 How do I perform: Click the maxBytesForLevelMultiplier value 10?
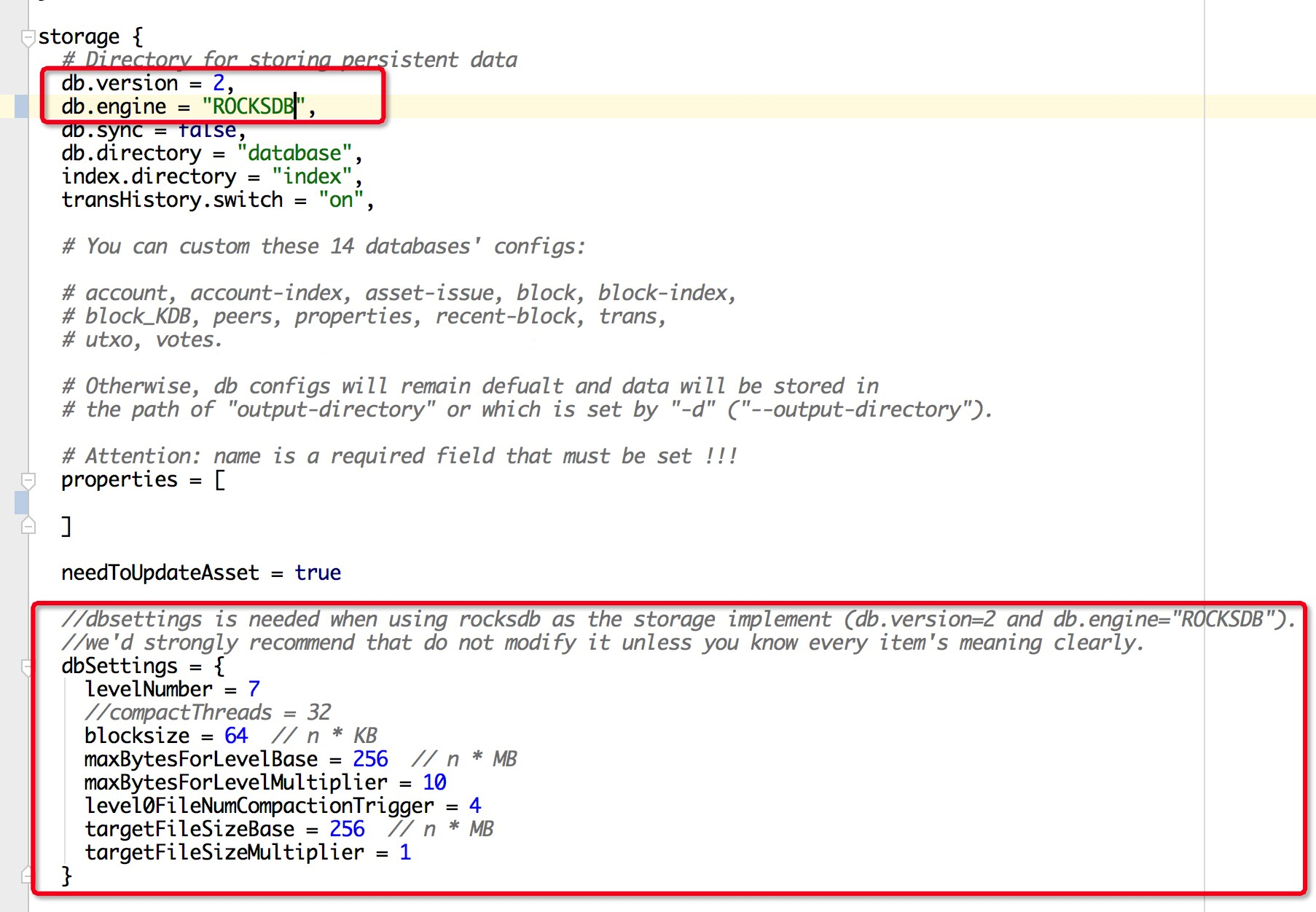point(434,782)
